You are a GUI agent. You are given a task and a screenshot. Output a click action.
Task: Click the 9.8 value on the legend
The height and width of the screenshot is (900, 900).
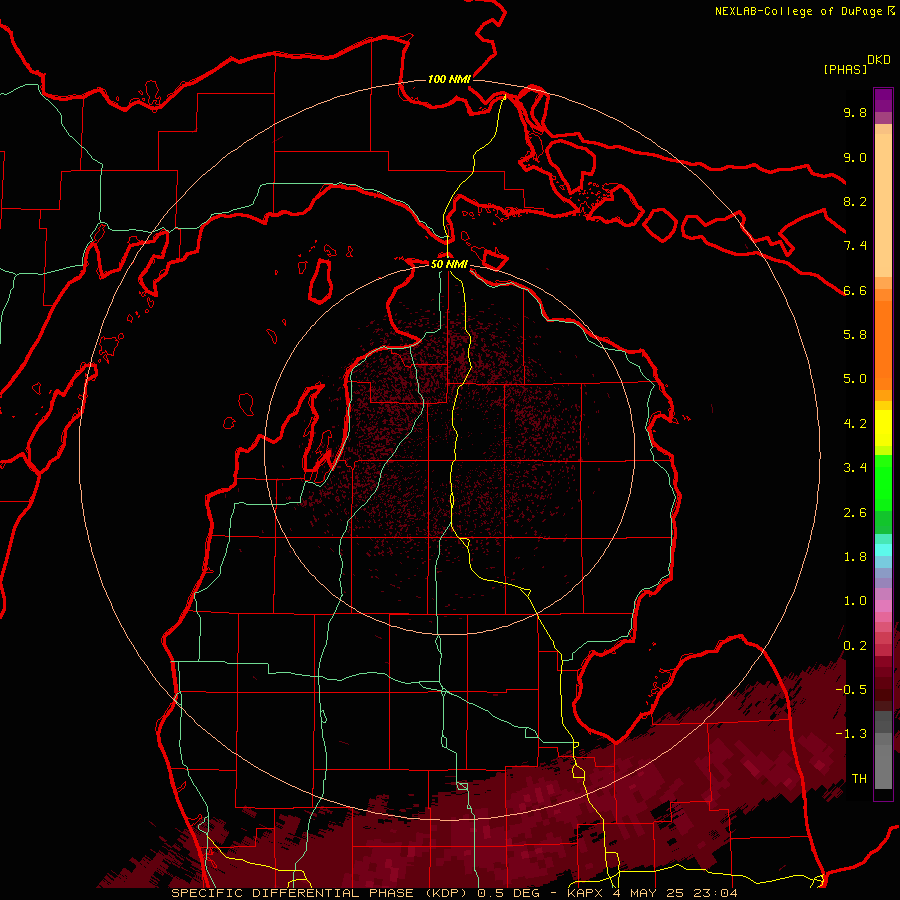tap(855, 112)
